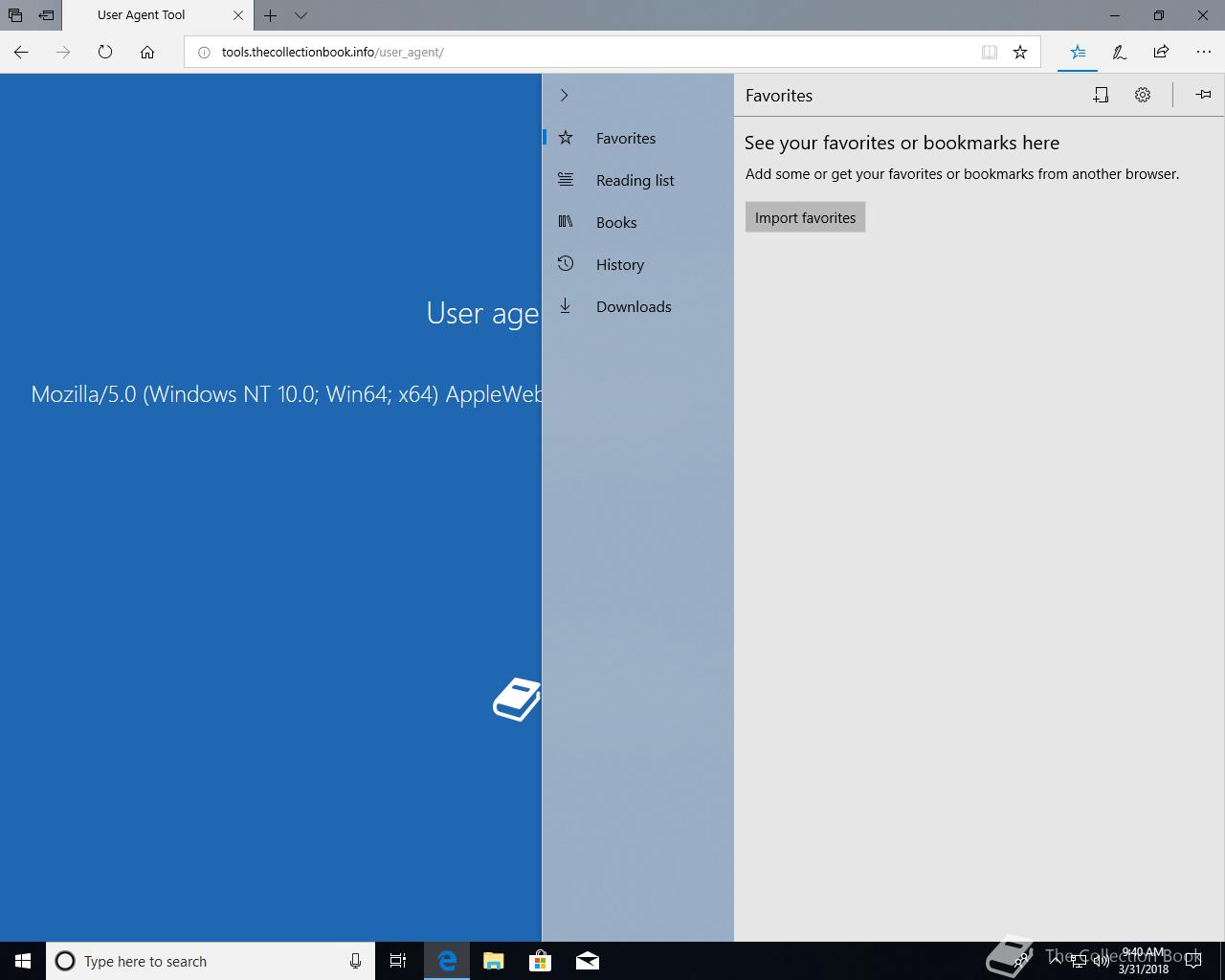Toggle the Hub favorites button
Screen dimensions: 1225x980
click(x=1078, y=52)
